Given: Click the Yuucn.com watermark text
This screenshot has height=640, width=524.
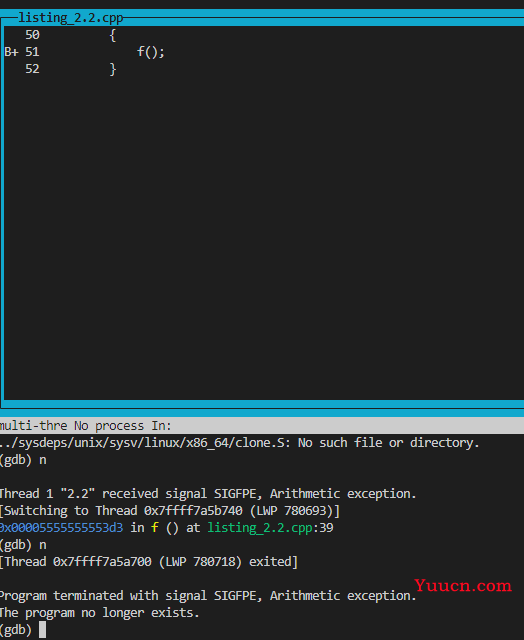Looking at the screenshot, I should pos(463,586).
